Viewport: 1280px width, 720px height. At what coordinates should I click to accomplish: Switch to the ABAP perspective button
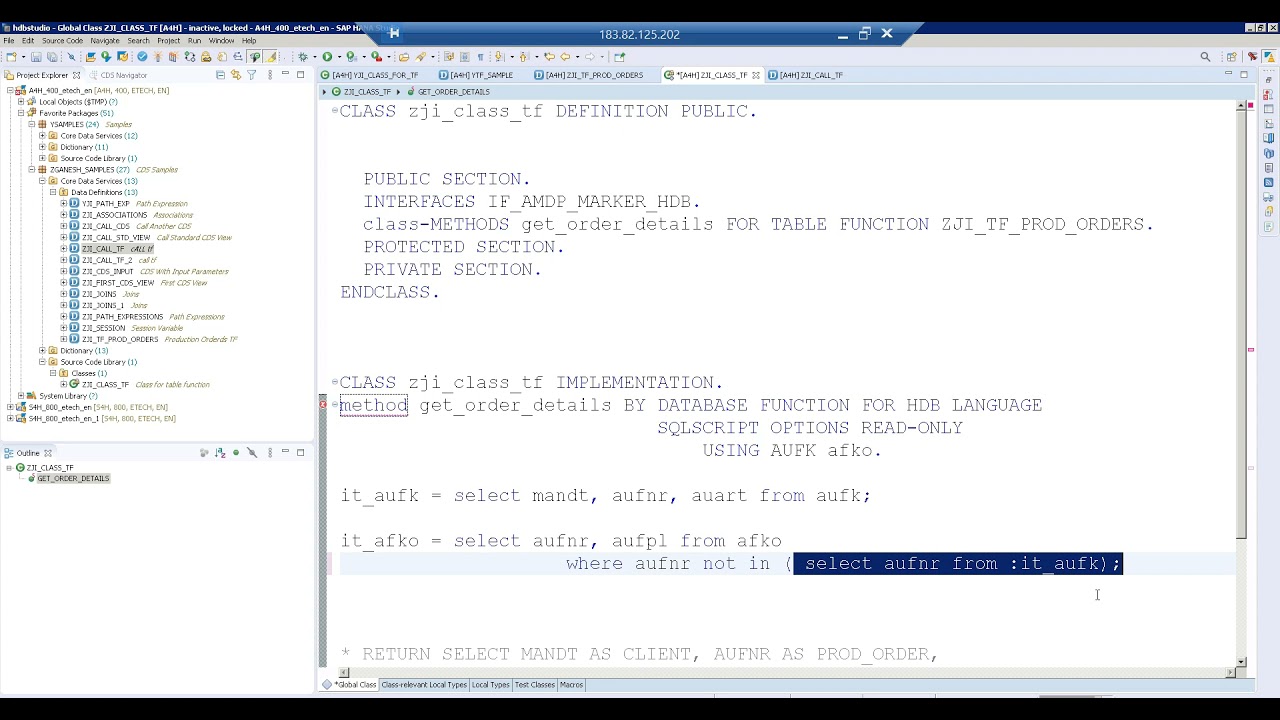1269,57
